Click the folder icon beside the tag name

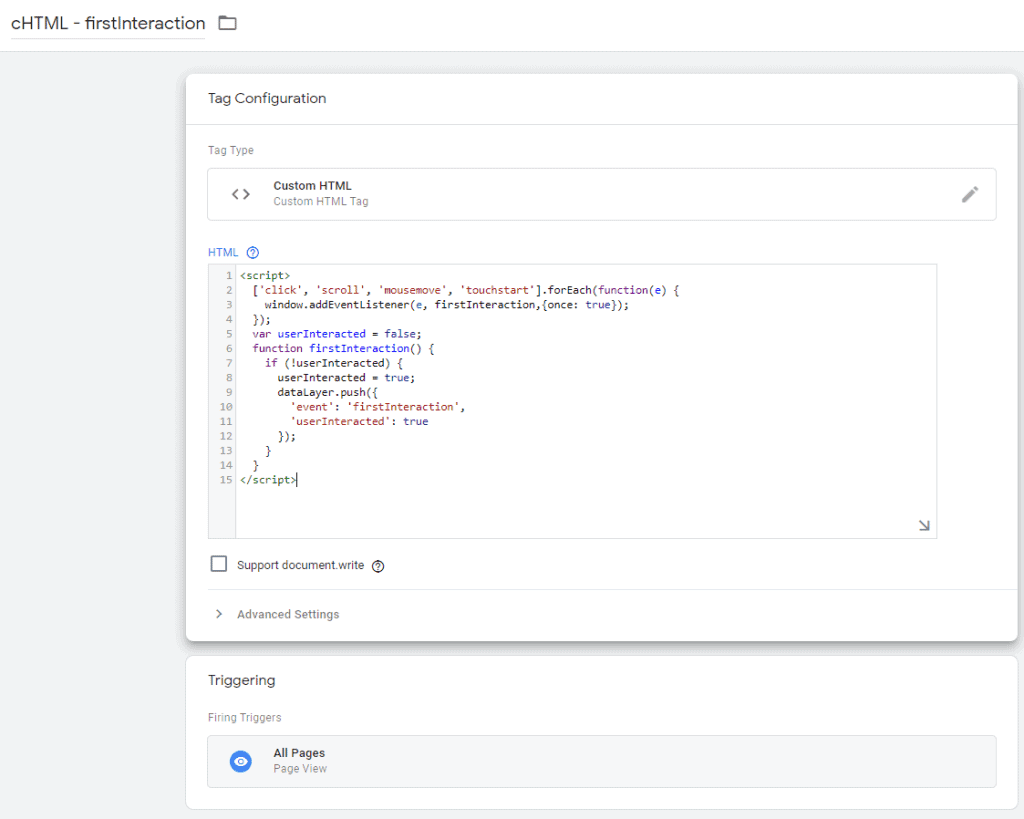228,23
